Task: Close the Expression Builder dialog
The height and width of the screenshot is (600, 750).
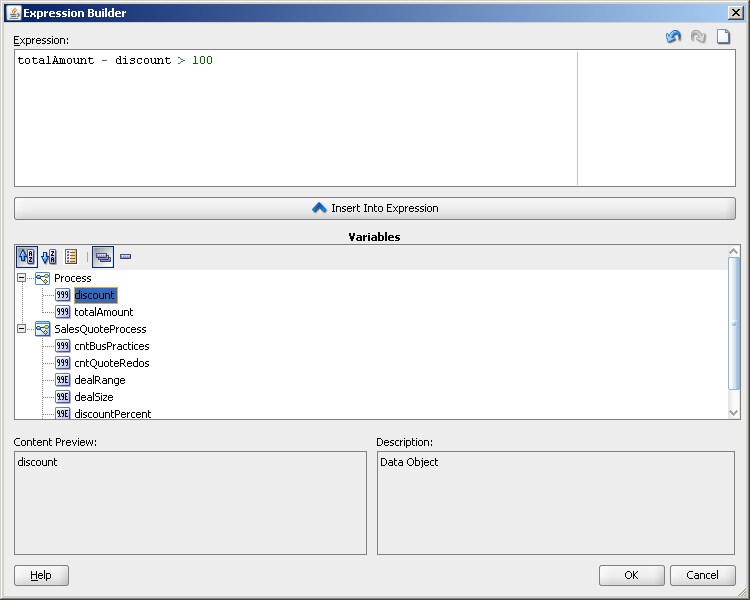Action: [735, 13]
